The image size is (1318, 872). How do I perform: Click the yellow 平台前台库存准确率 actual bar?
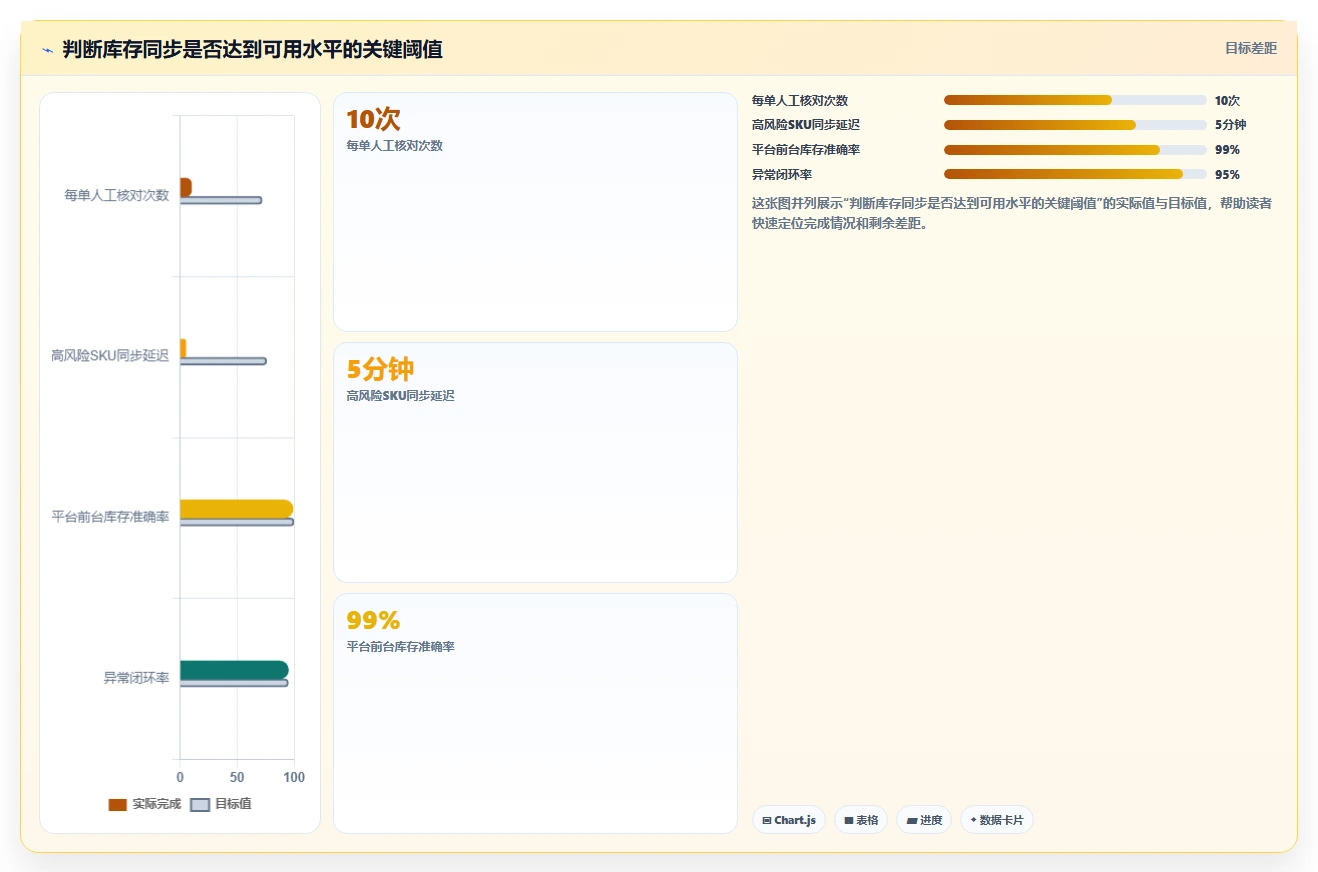pos(237,509)
